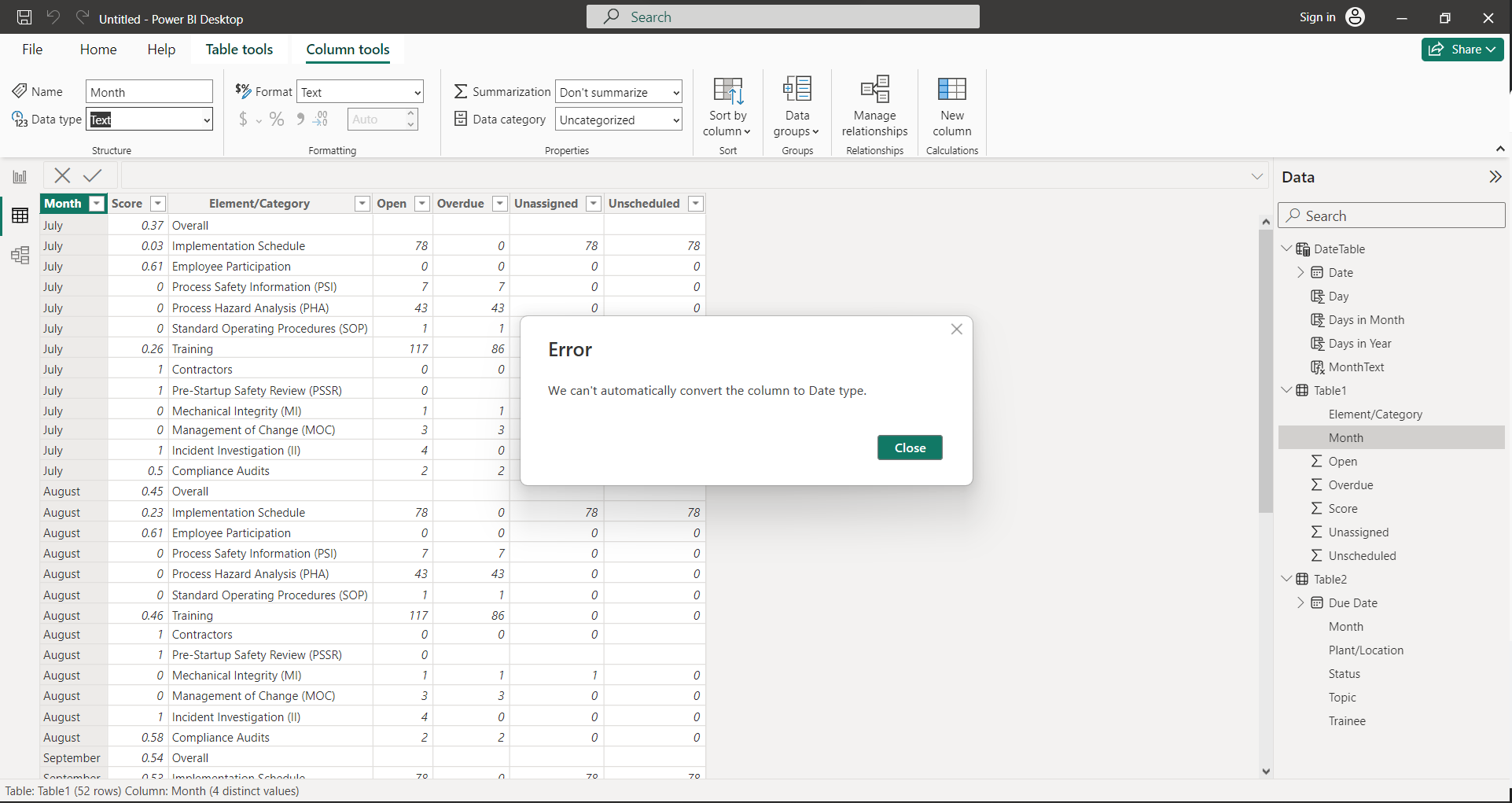Switch to Table view icon
1512x803 pixels.
tap(20, 215)
